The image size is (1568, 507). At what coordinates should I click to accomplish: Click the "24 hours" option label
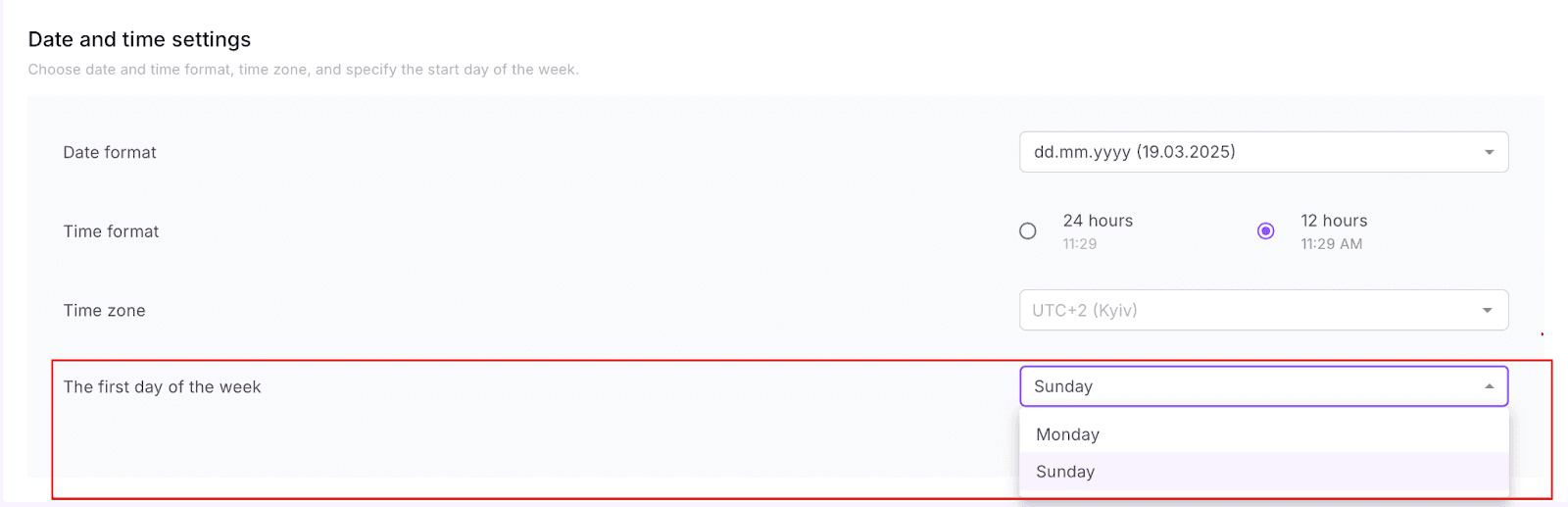[x=1098, y=221]
